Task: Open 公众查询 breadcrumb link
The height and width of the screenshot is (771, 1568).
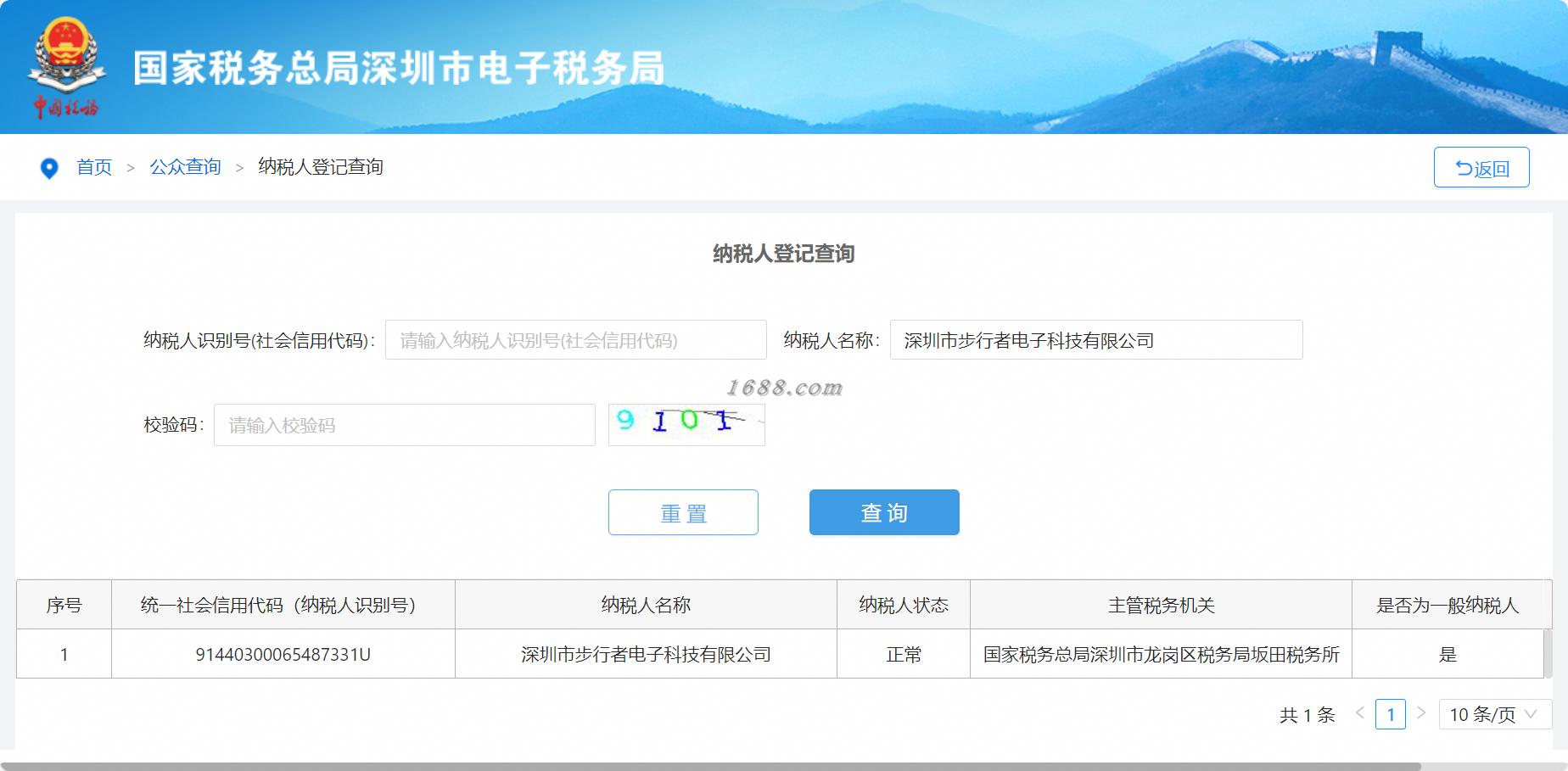Action: click(x=185, y=167)
